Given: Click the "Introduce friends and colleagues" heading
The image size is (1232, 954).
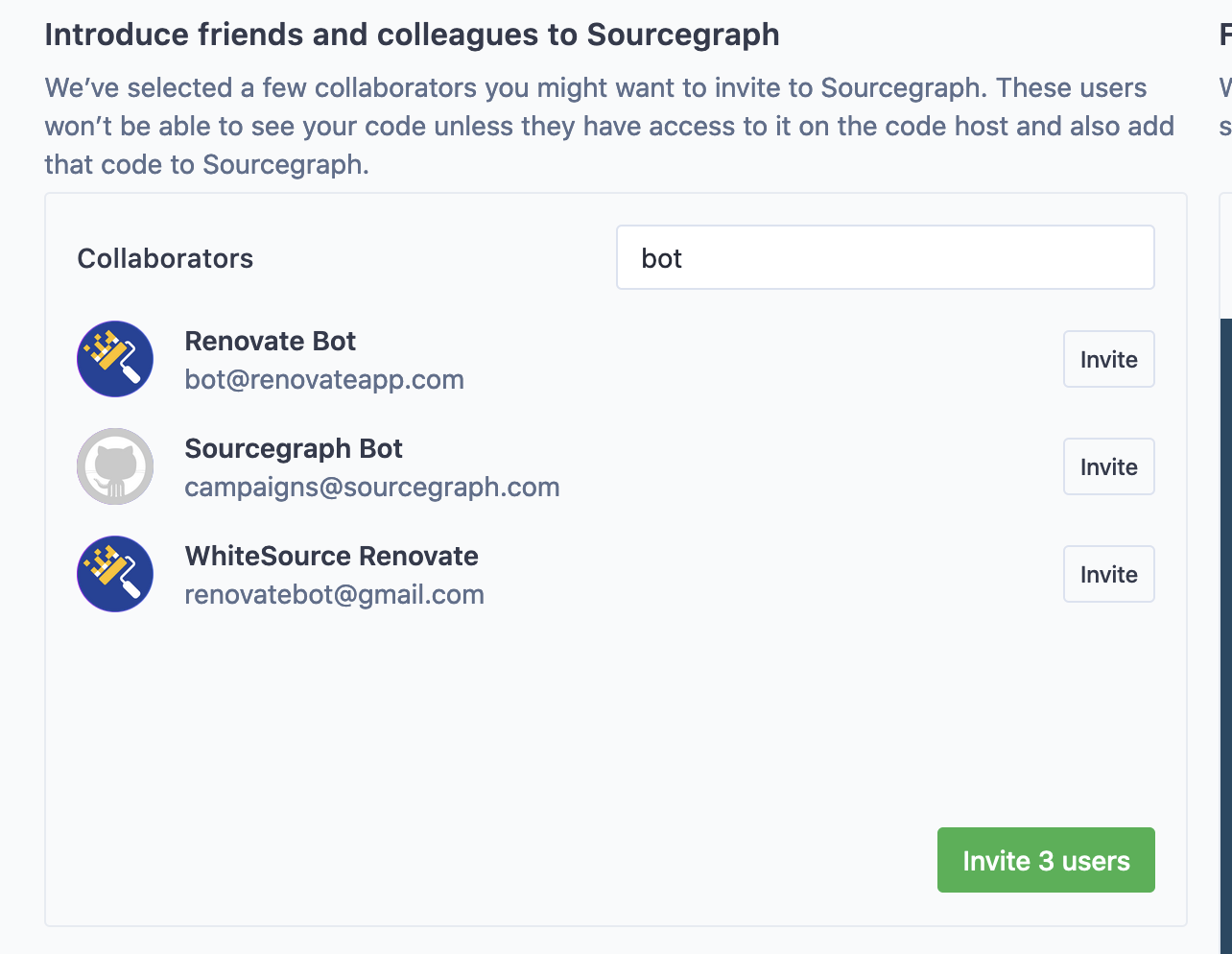Looking at the screenshot, I should 412,35.
